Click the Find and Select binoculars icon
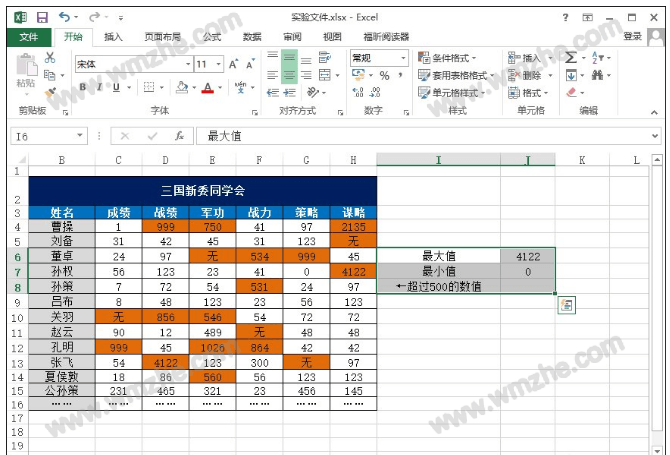The height and width of the screenshot is (455, 670). pyautogui.click(x=597, y=75)
